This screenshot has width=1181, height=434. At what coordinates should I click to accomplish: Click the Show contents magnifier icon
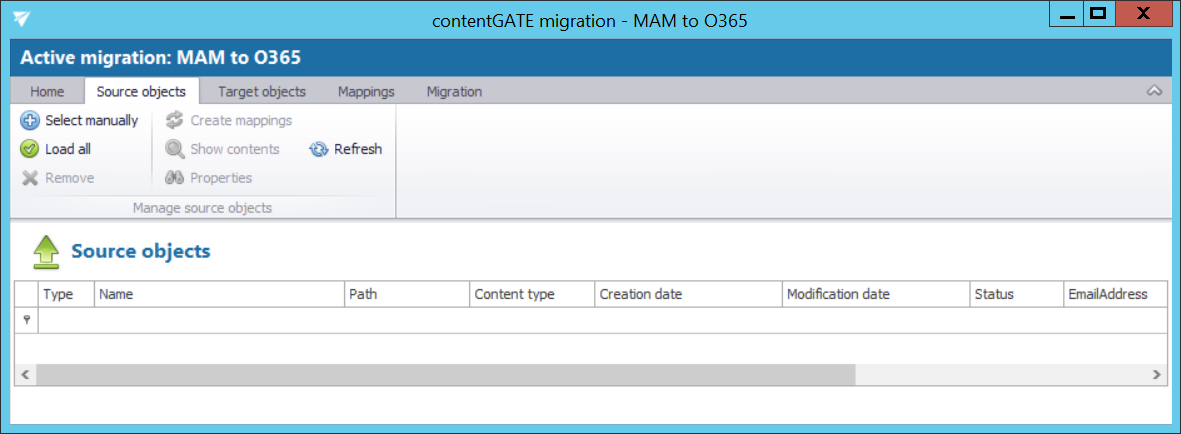tap(175, 149)
